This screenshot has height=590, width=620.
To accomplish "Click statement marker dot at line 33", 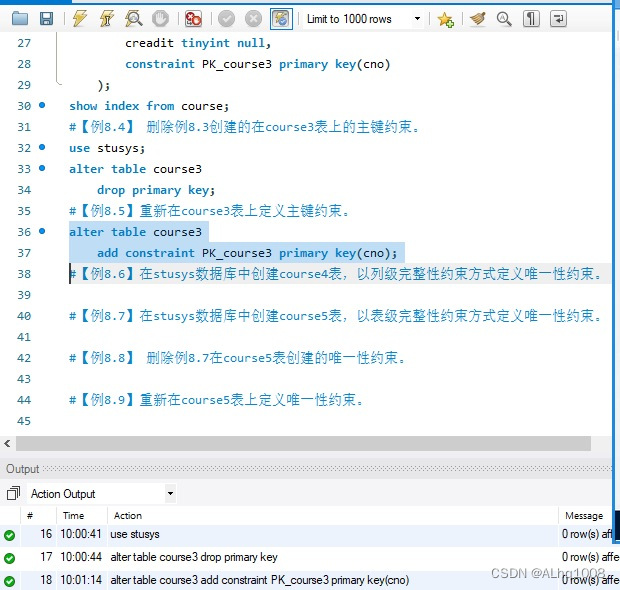I will point(42,168).
